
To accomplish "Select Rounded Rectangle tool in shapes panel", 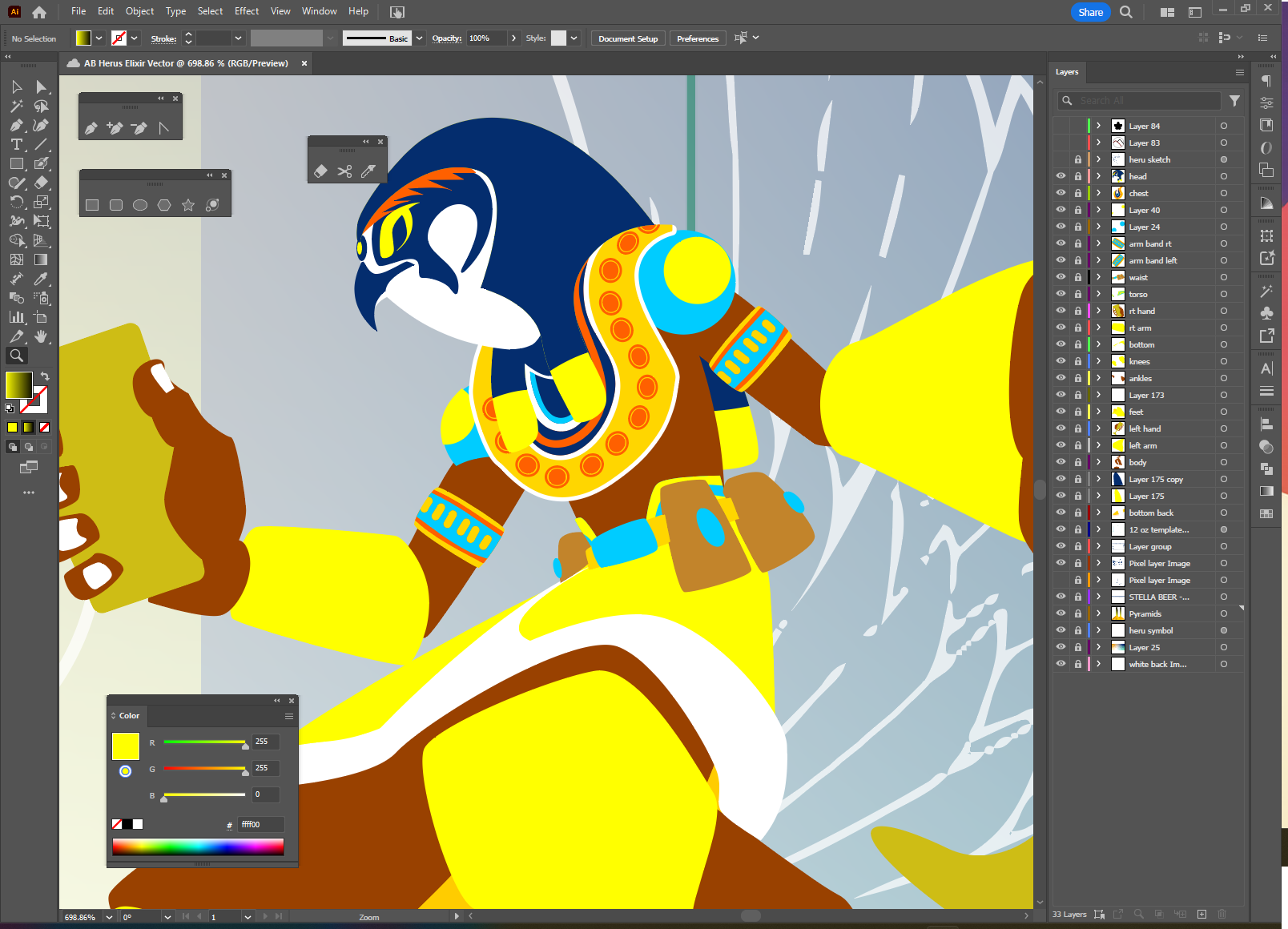I will (x=116, y=205).
